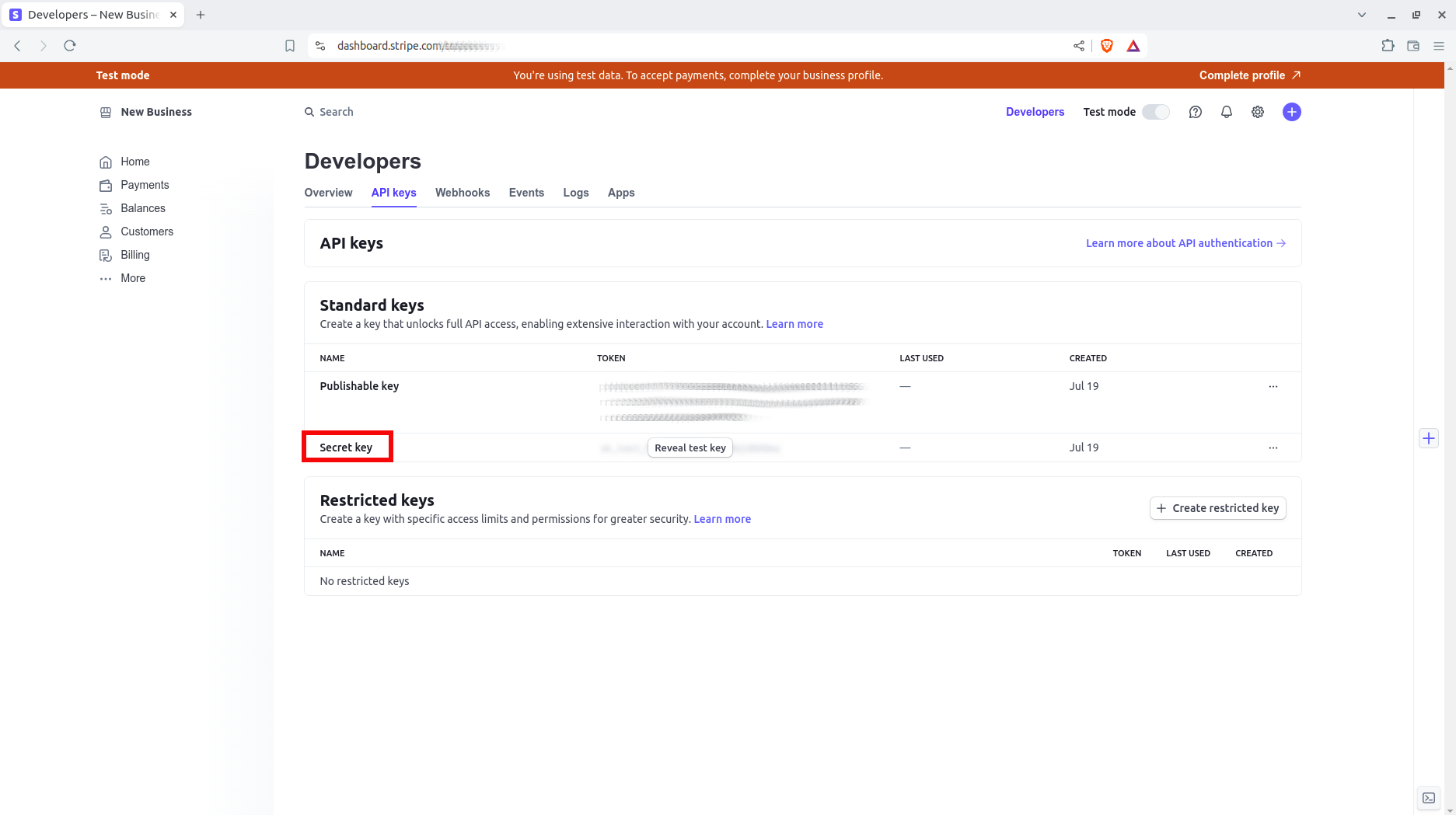Screen dimensions: 1456x815
Task: Switch to the Logs tab
Action: click(x=576, y=193)
